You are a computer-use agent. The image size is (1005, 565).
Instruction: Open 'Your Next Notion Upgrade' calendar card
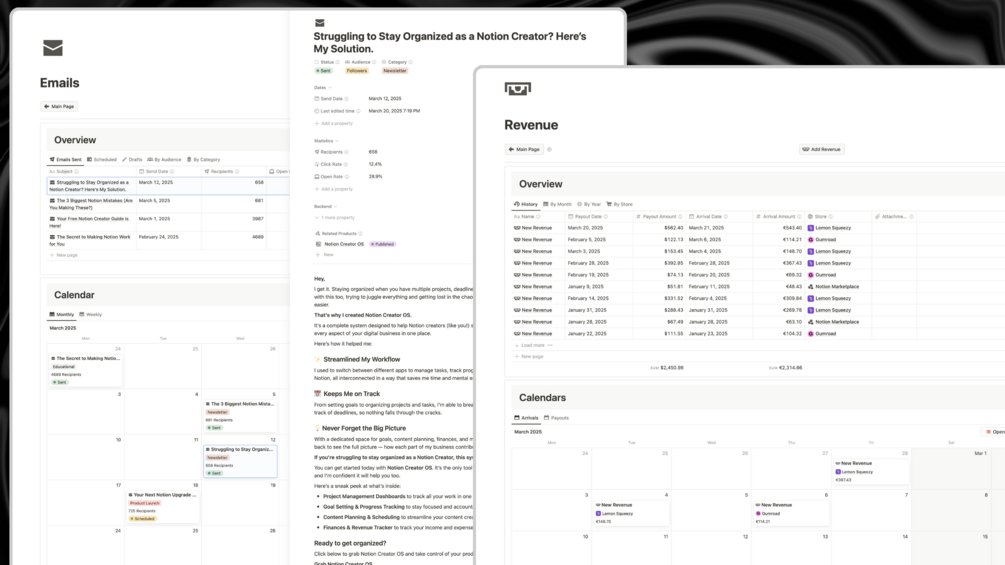click(163, 507)
